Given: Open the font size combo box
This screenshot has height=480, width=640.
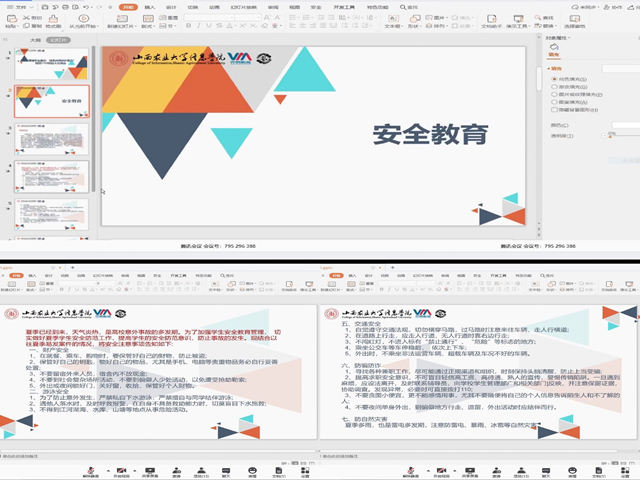Looking at the screenshot, I should click(x=248, y=18).
